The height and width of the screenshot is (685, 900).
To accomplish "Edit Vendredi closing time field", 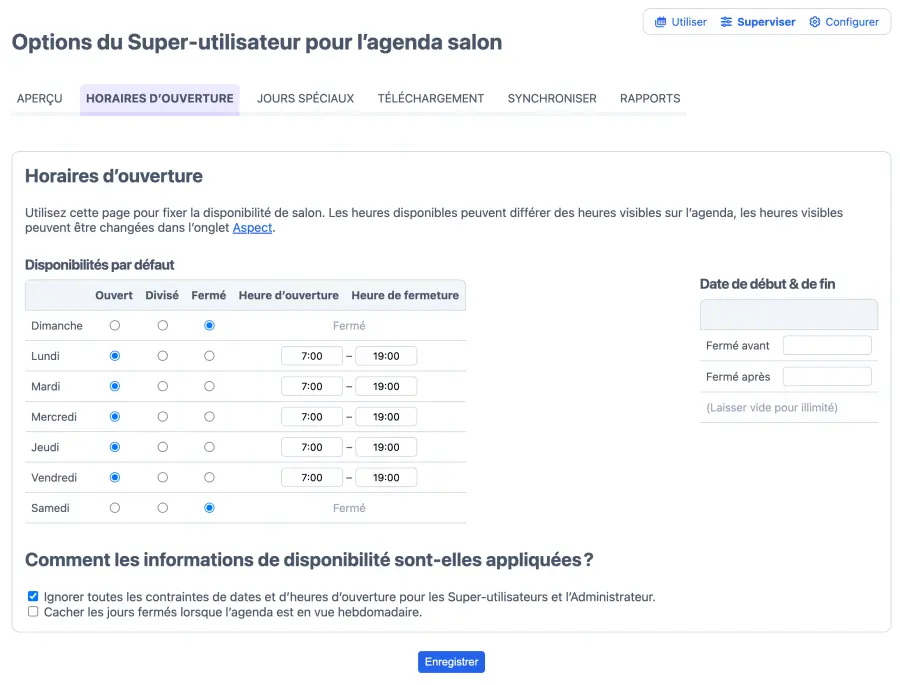I will coord(386,478).
